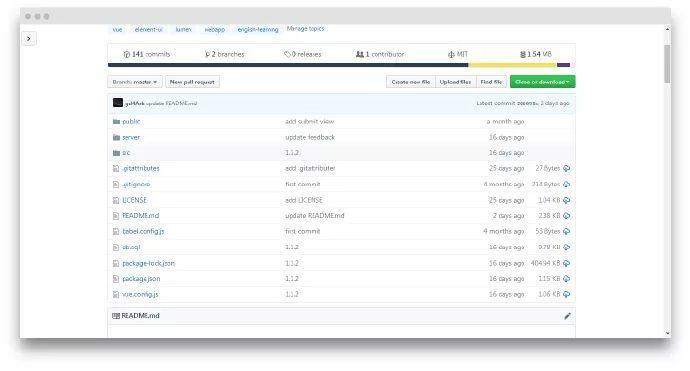Open the server folder
This screenshot has height=371, width=690.
click(131, 137)
